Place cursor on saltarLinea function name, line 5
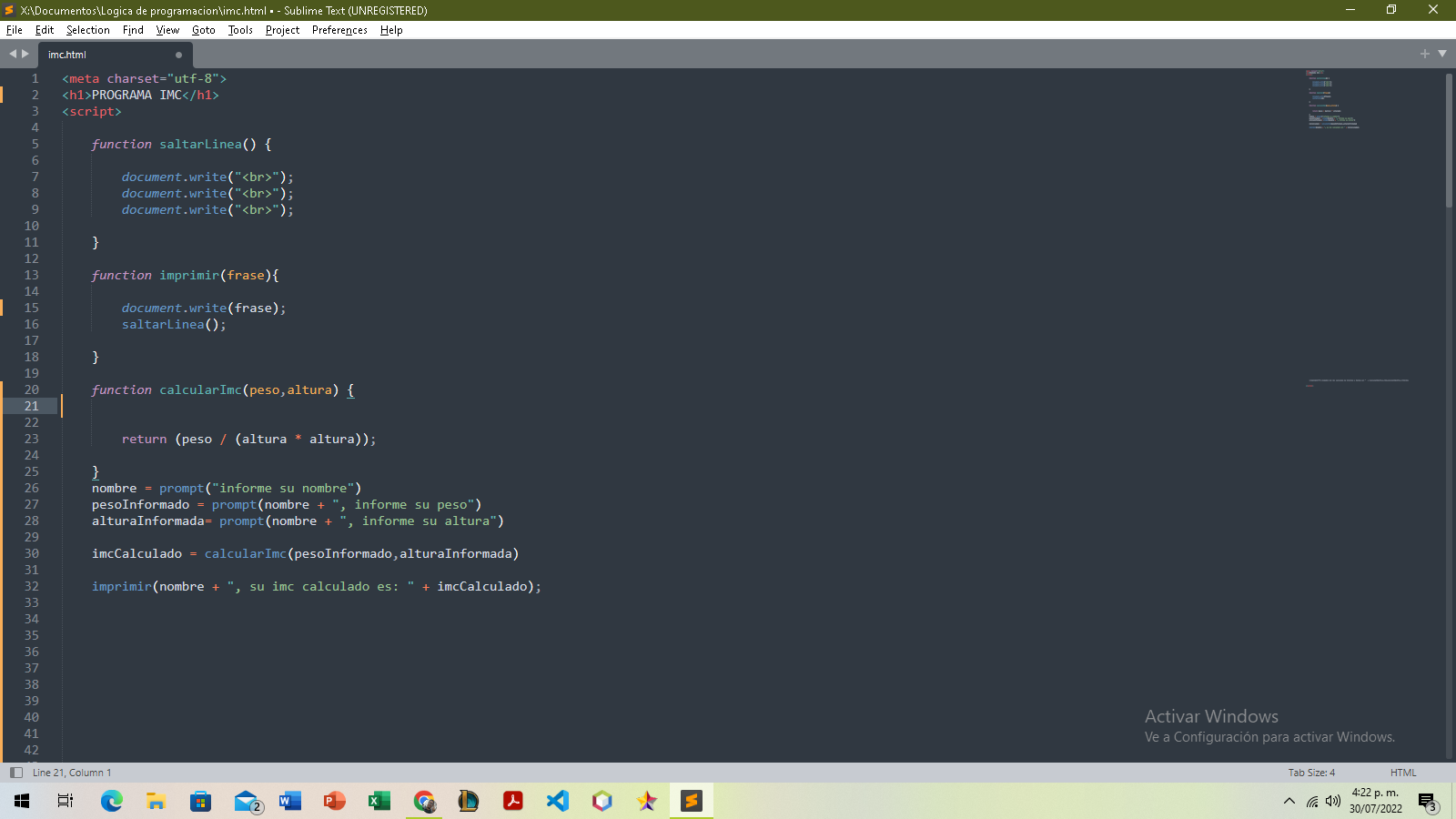This screenshot has width=1456, height=819. click(x=200, y=144)
